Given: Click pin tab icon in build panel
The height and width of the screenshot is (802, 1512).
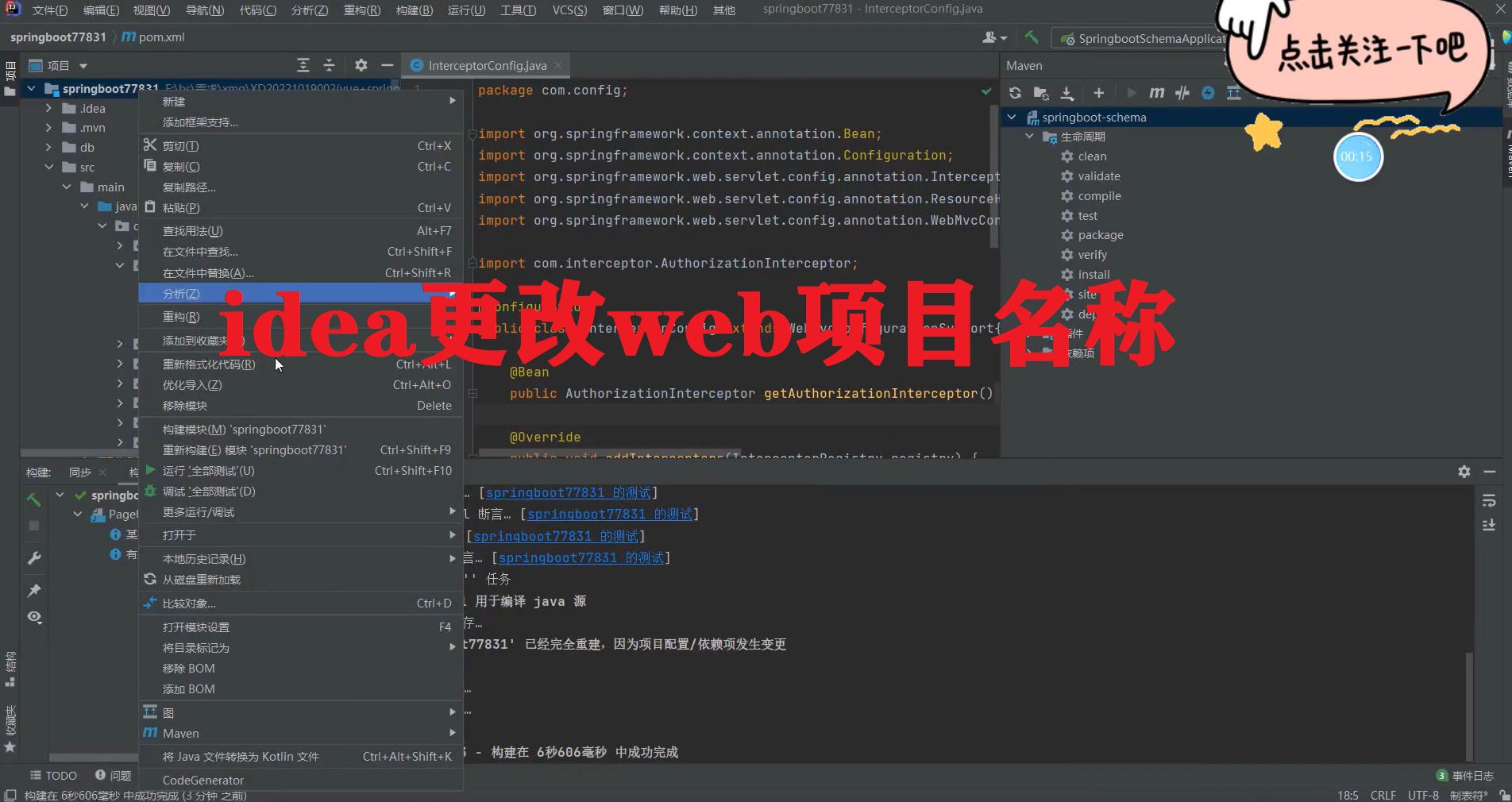Looking at the screenshot, I should click(34, 590).
